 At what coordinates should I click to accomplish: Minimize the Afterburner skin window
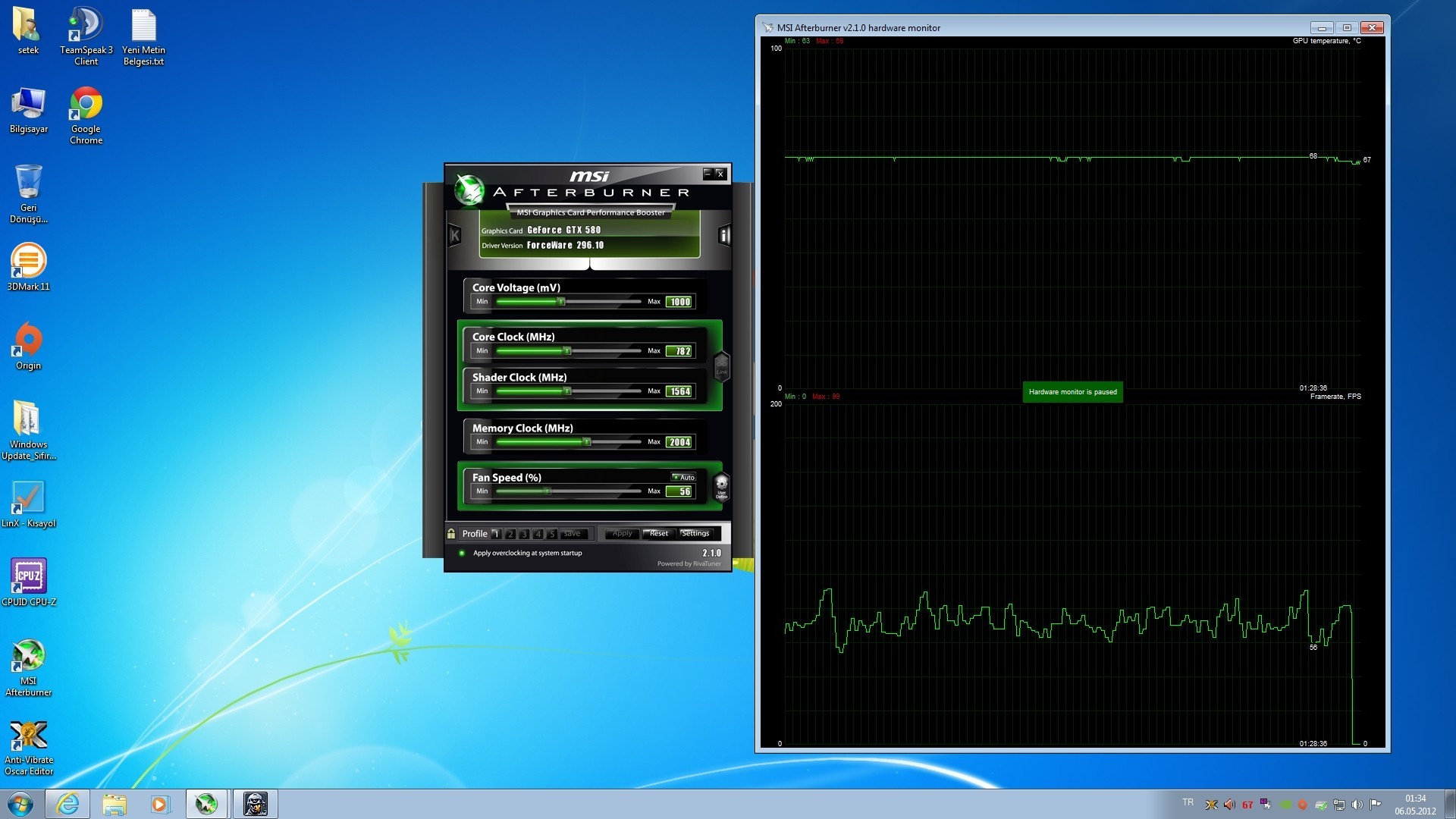(707, 174)
